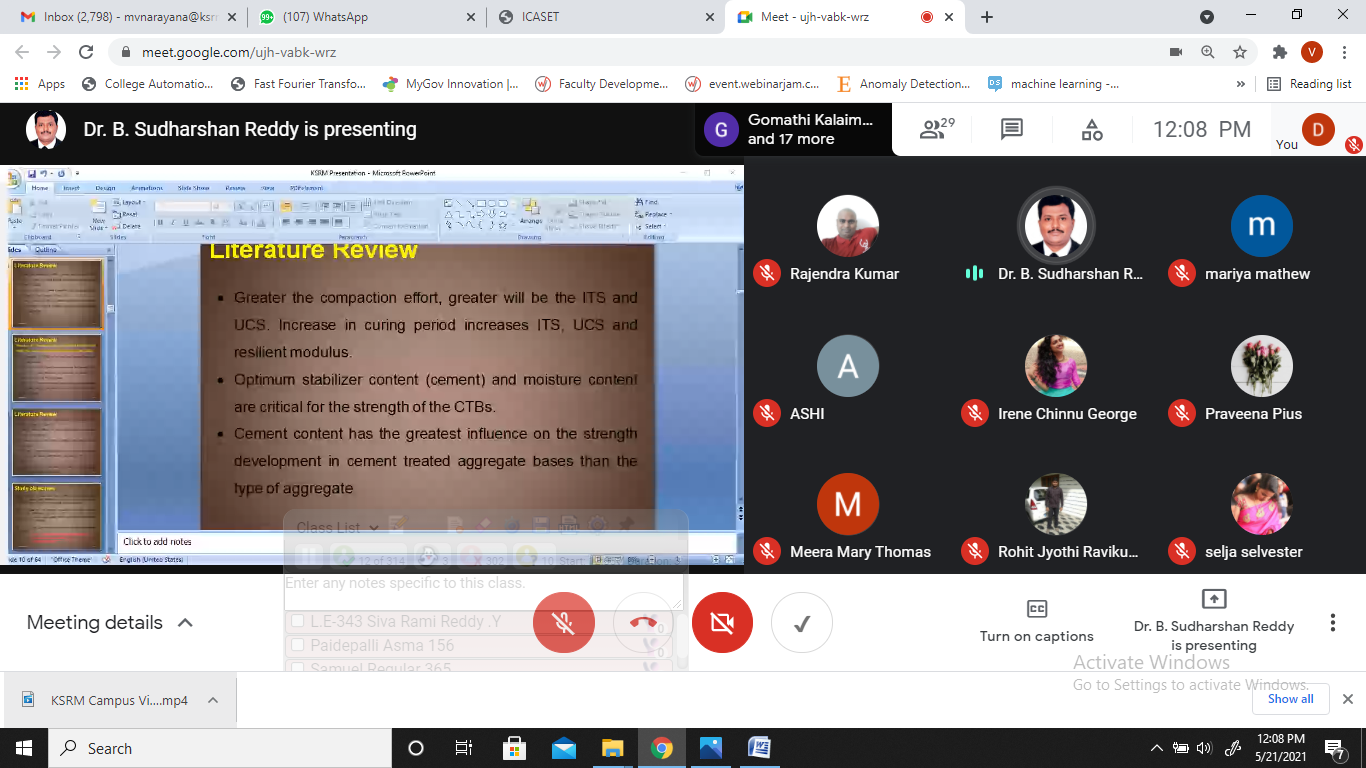
Task: Click the save floppy-disk icon in attendance overlay
Action: tap(541, 524)
